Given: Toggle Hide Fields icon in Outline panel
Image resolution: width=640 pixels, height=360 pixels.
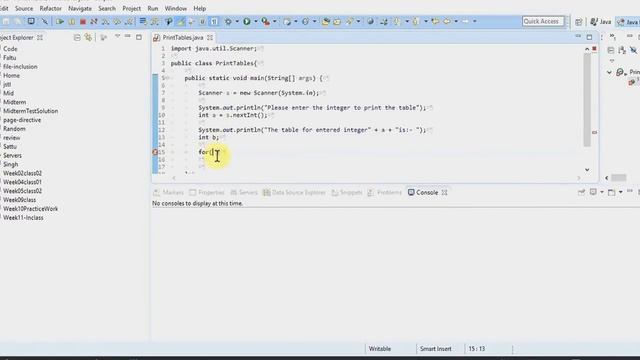Looking at the screenshot, I should pyautogui.click(x=633, y=50).
